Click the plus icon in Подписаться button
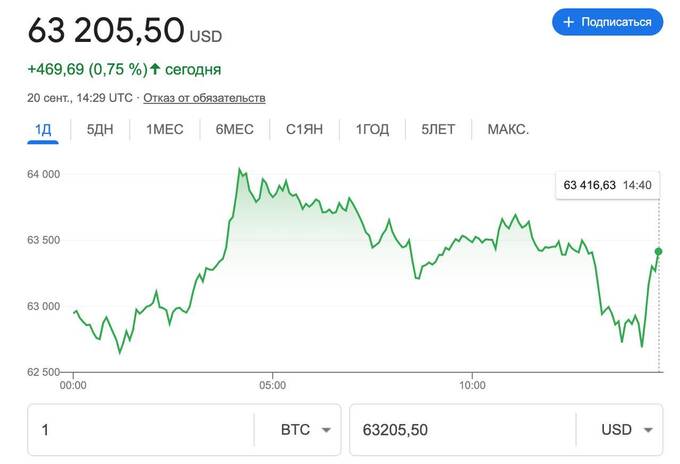This screenshot has height=464, width=680. [569, 22]
